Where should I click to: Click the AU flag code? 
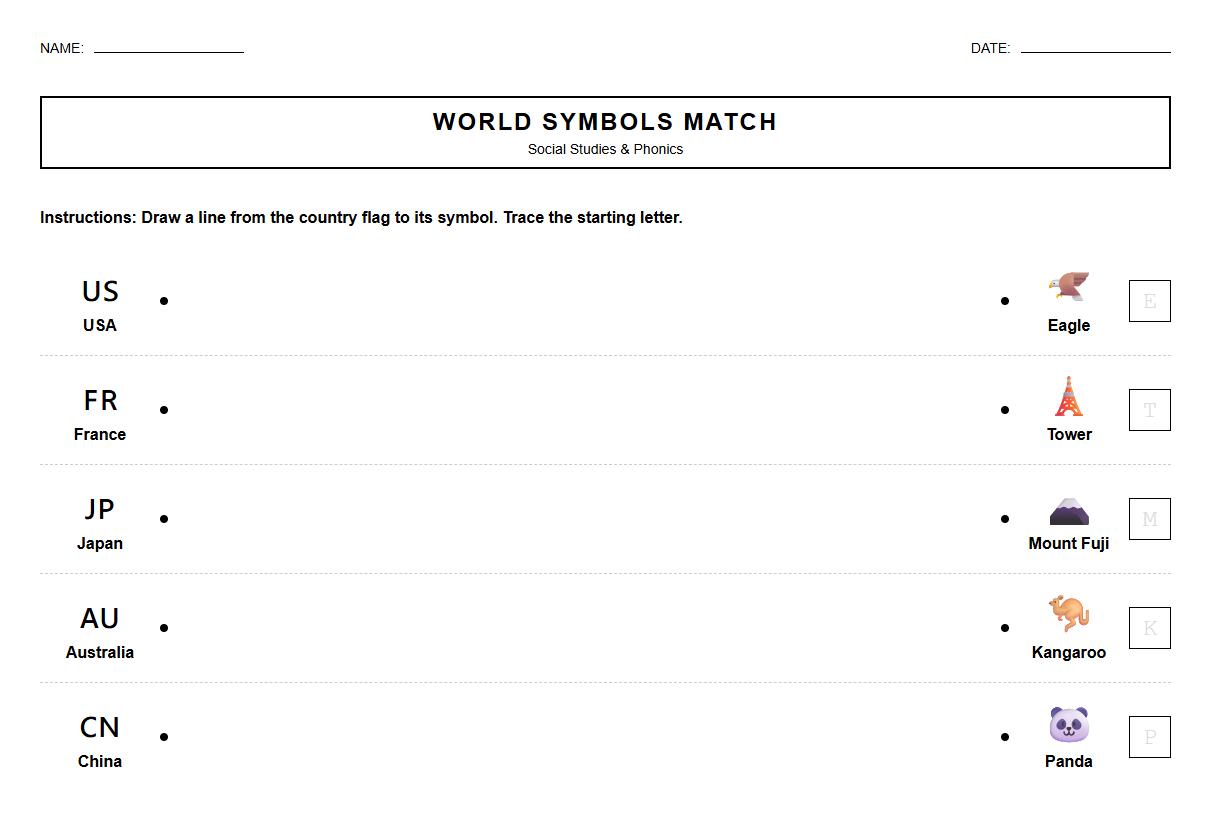[x=100, y=619]
